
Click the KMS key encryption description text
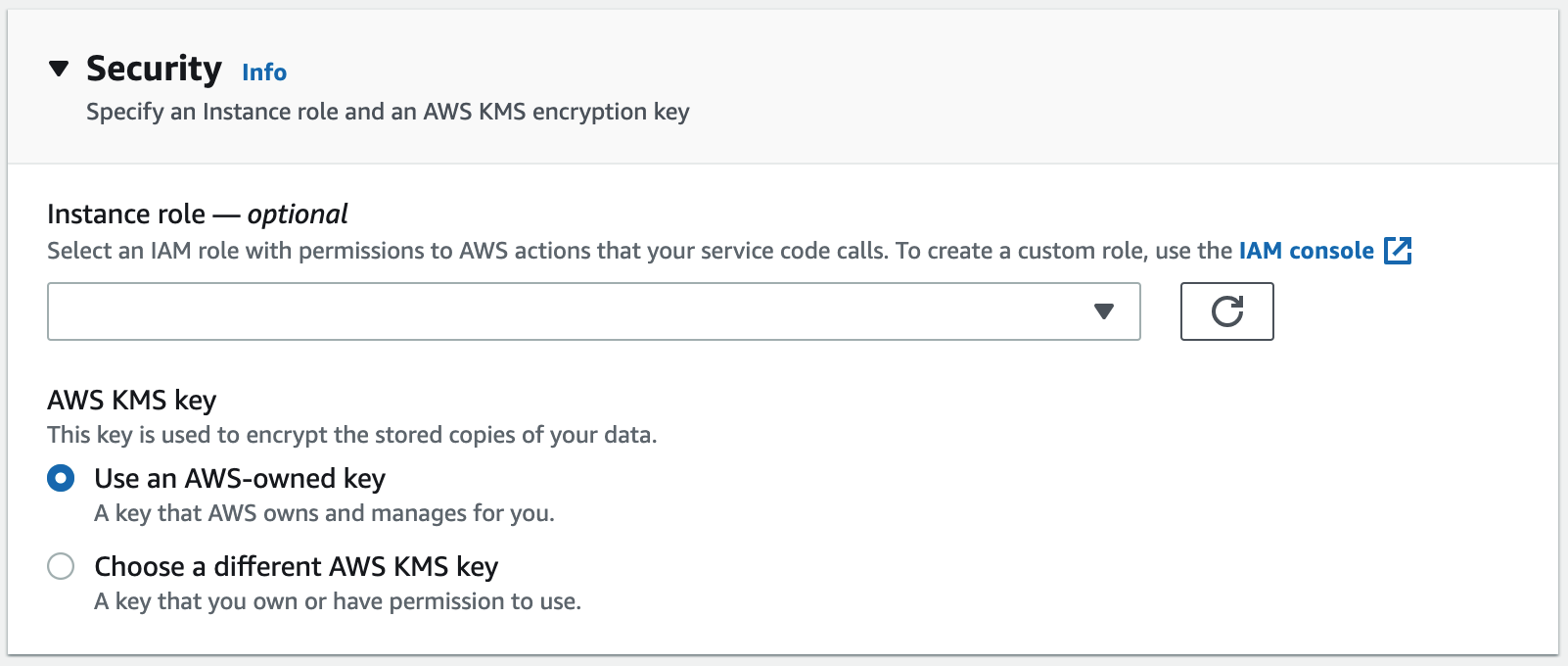tap(352, 435)
